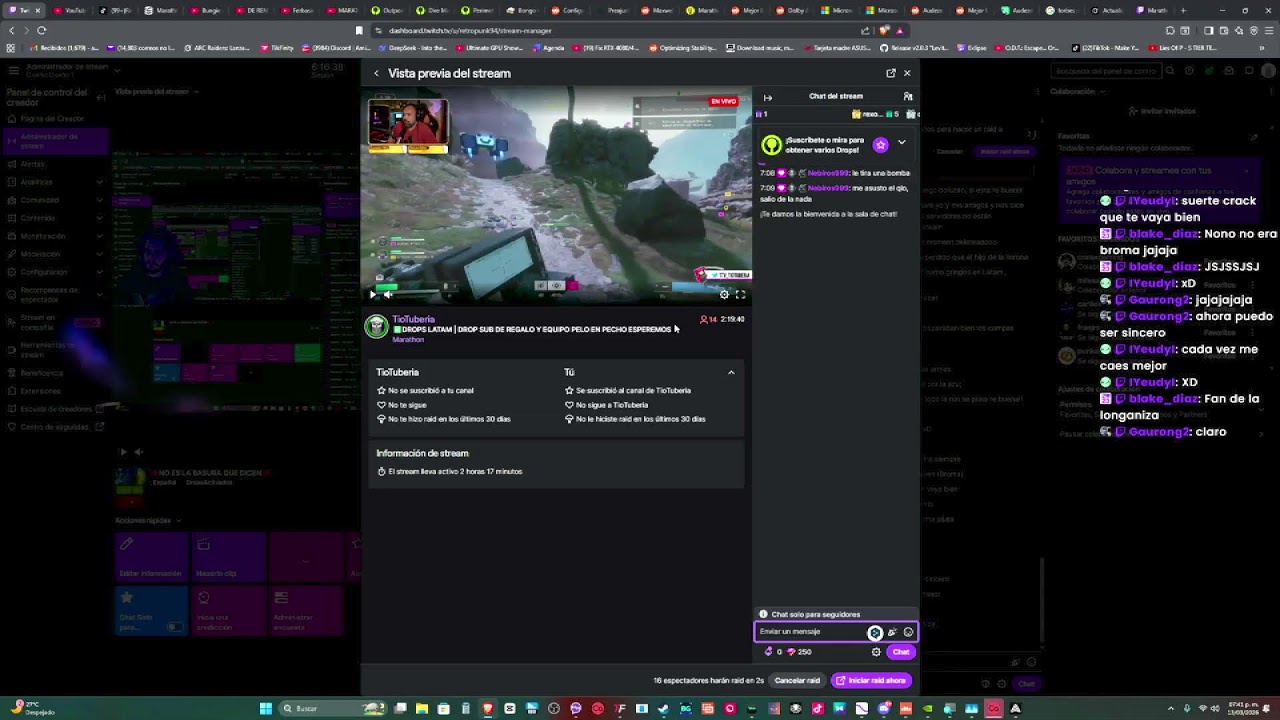Open Extensiones in the creator sidebar
Screen dimensions: 1280x720
click(x=56, y=391)
